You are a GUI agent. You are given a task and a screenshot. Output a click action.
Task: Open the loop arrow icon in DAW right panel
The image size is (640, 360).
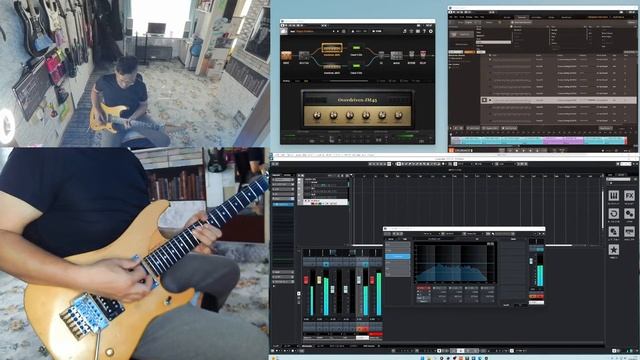[x=613, y=213]
